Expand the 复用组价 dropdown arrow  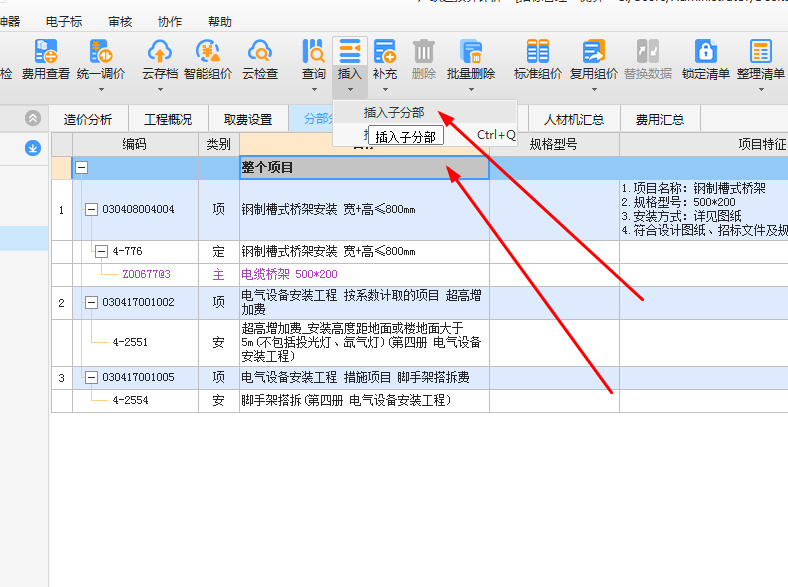point(595,89)
